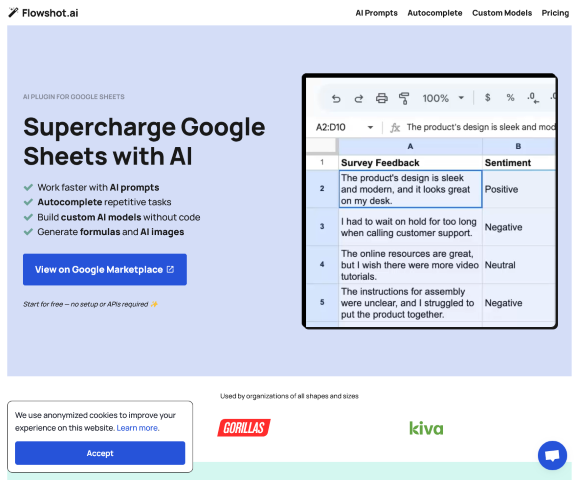Viewport: 579px width, 480px height.
Task: Select row 2 header
Action: coord(322,189)
